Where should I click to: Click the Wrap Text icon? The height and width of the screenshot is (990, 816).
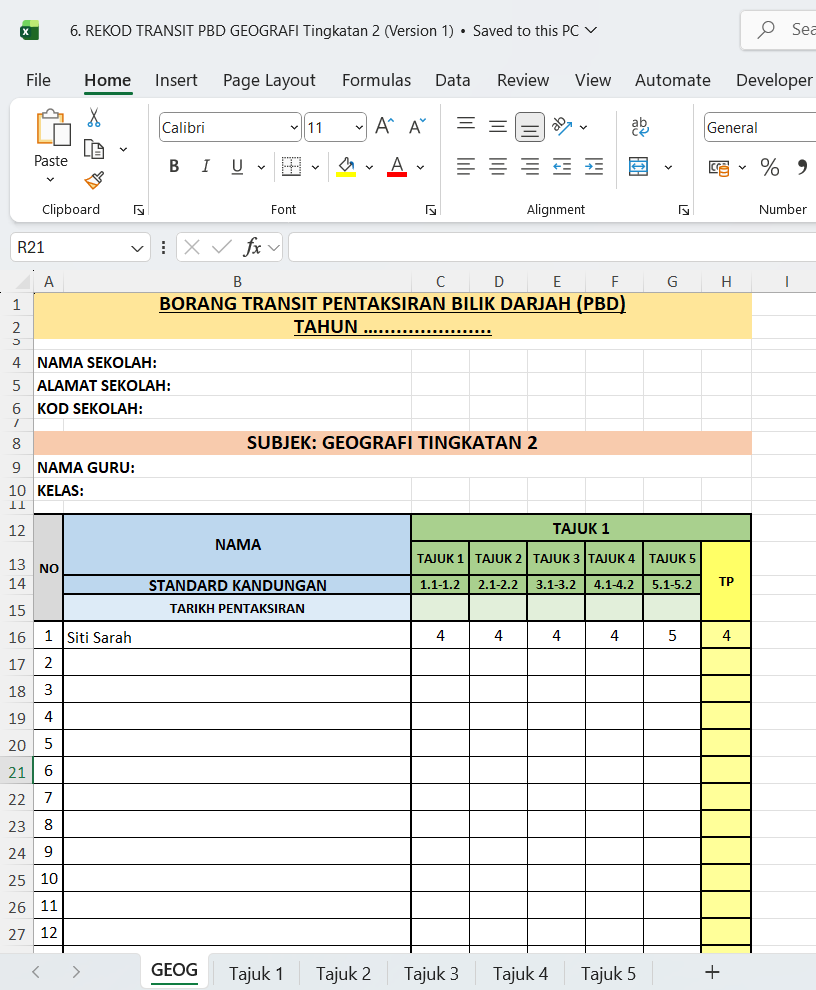tap(640, 127)
